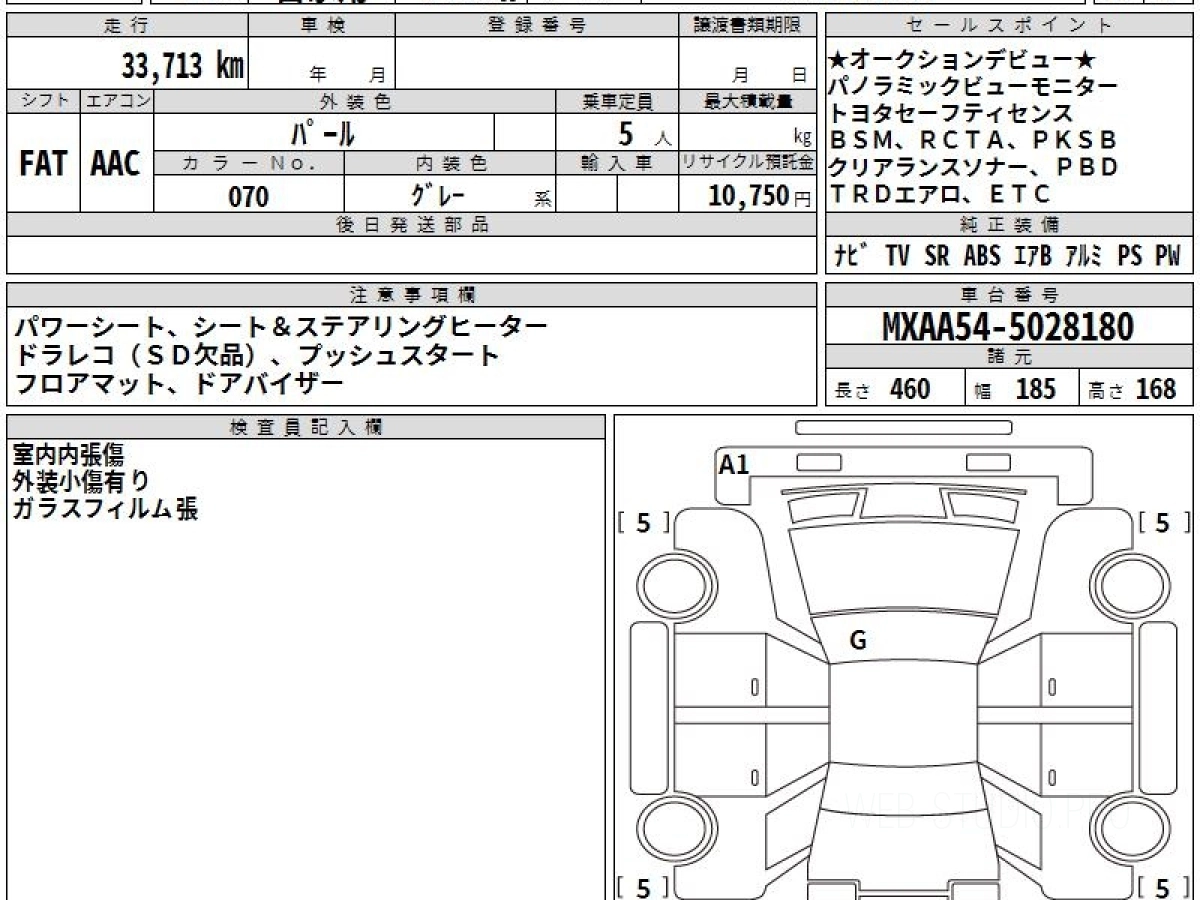Click the mileage value 33,713 km
Image resolution: width=1200 pixels, height=900 pixels.
[x=183, y=66]
